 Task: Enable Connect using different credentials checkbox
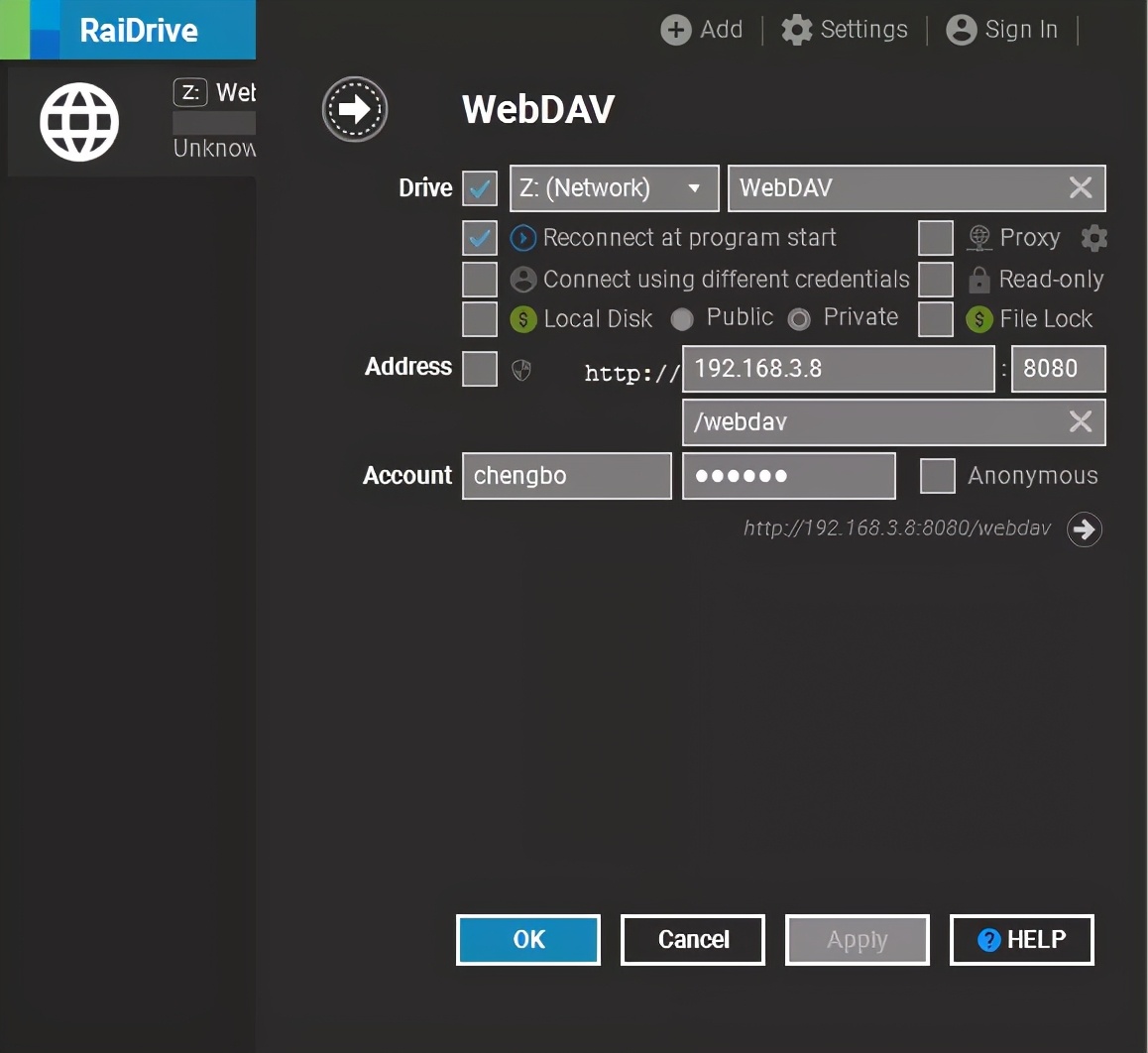[480, 279]
